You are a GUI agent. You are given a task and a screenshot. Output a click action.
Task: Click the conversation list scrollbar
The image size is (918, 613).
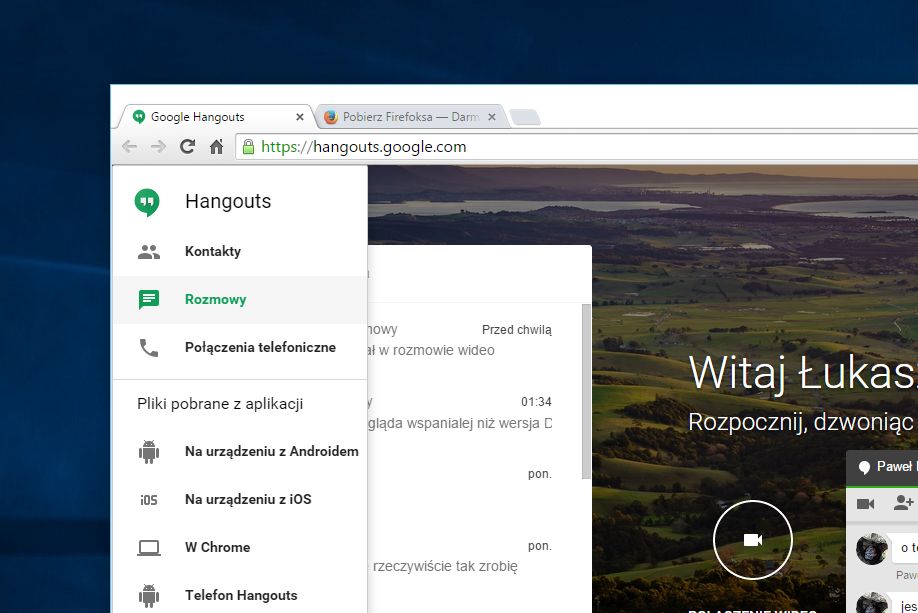click(x=586, y=392)
